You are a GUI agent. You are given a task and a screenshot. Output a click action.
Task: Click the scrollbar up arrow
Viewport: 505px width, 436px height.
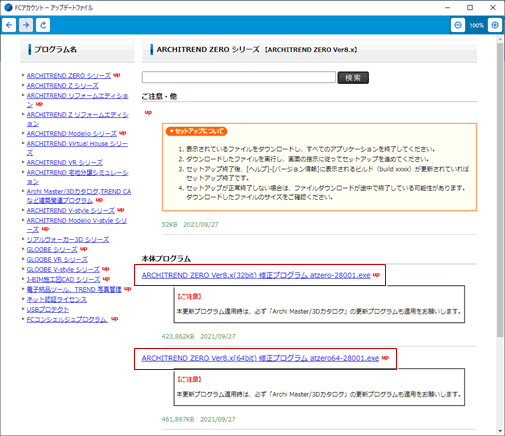(500, 39)
